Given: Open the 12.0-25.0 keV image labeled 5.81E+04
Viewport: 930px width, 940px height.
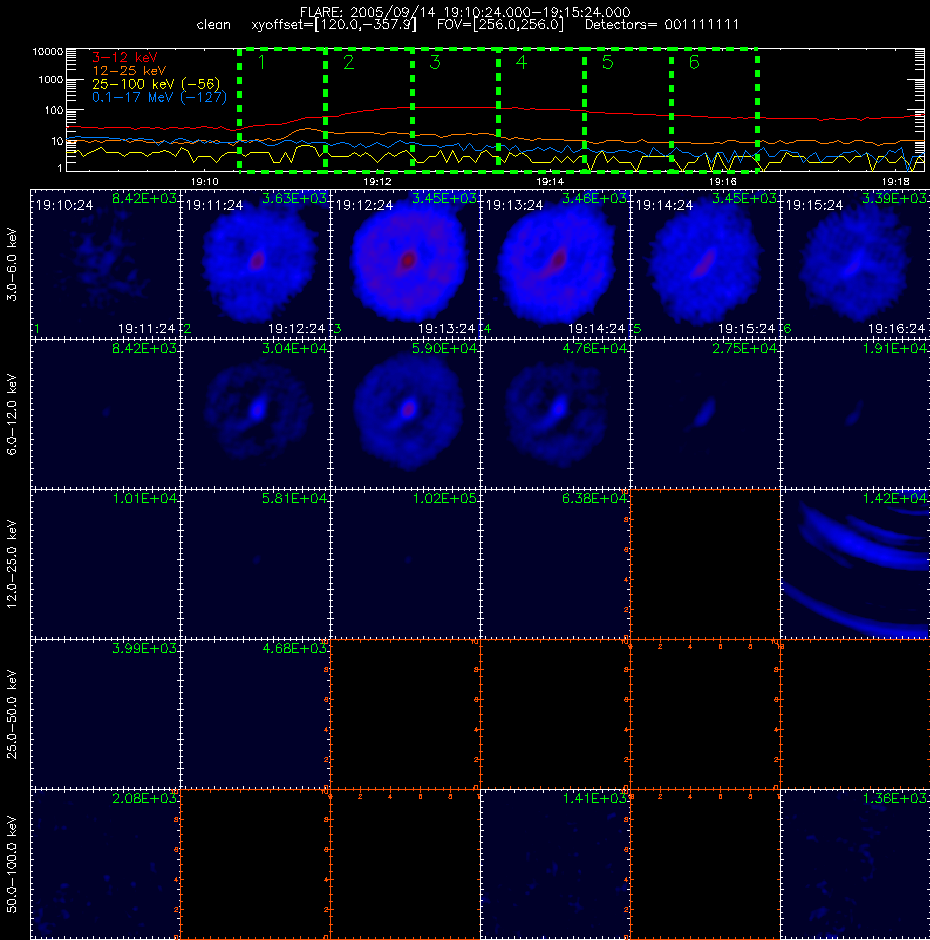Looking at the screenshot, I should click(x=255, y=564).
